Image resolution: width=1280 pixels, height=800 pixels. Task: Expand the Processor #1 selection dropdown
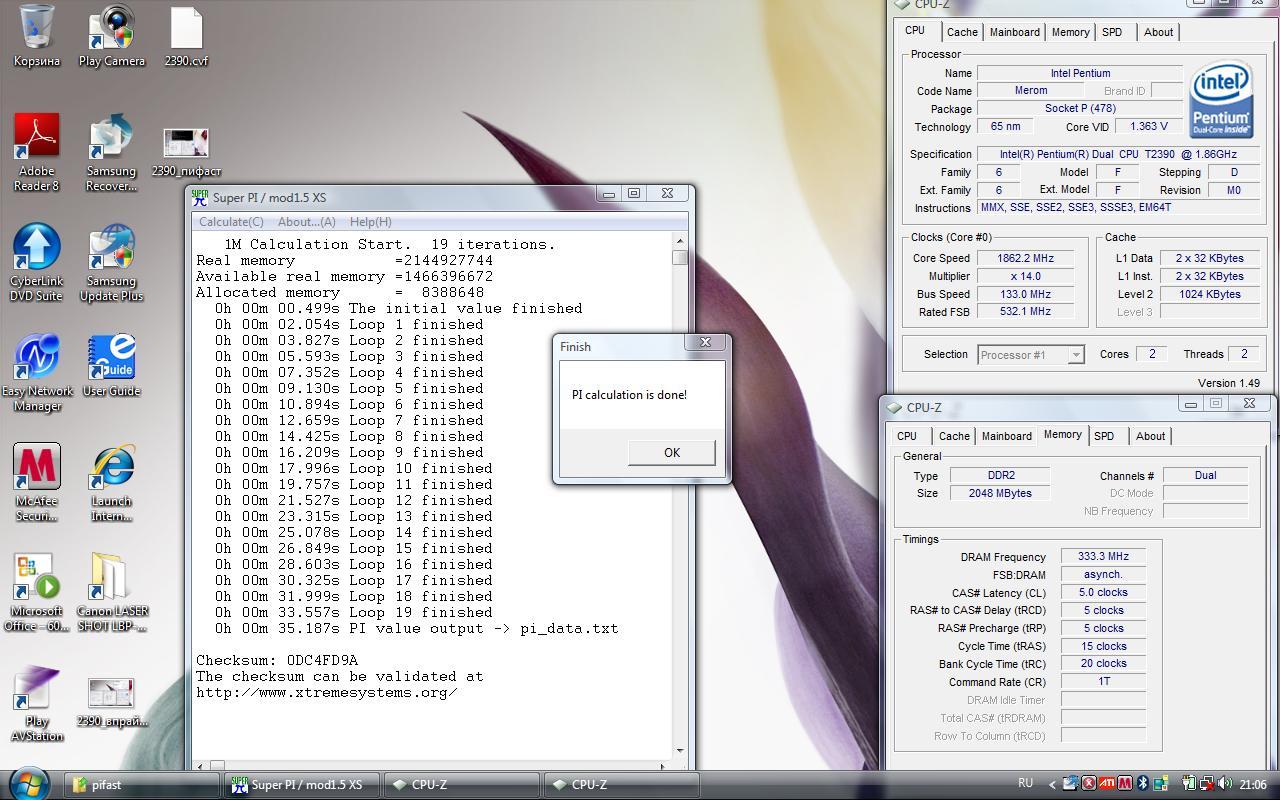coord(1076,355)
